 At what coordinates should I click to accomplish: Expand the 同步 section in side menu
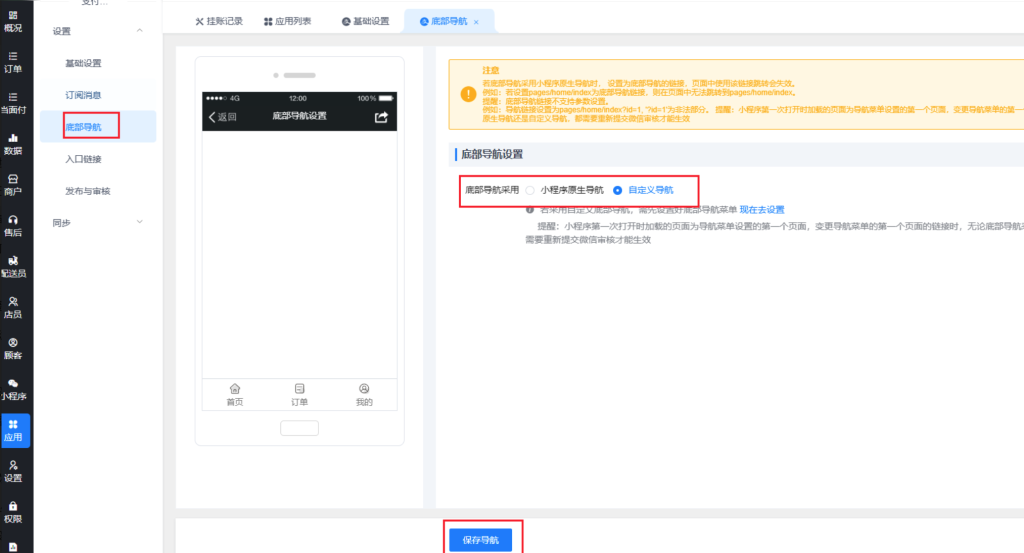[139, 222]
